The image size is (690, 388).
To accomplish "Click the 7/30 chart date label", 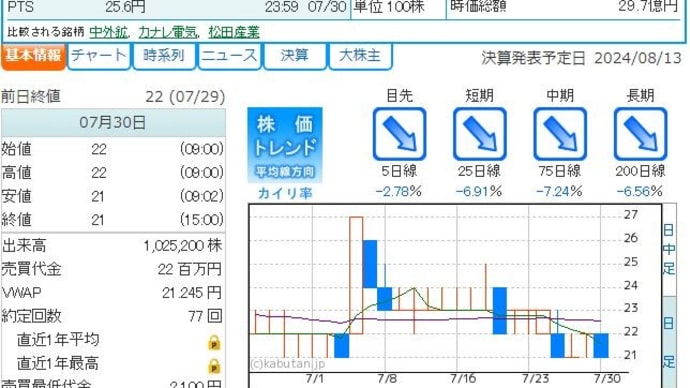I will pyautogui.click(x=607, y=378).
